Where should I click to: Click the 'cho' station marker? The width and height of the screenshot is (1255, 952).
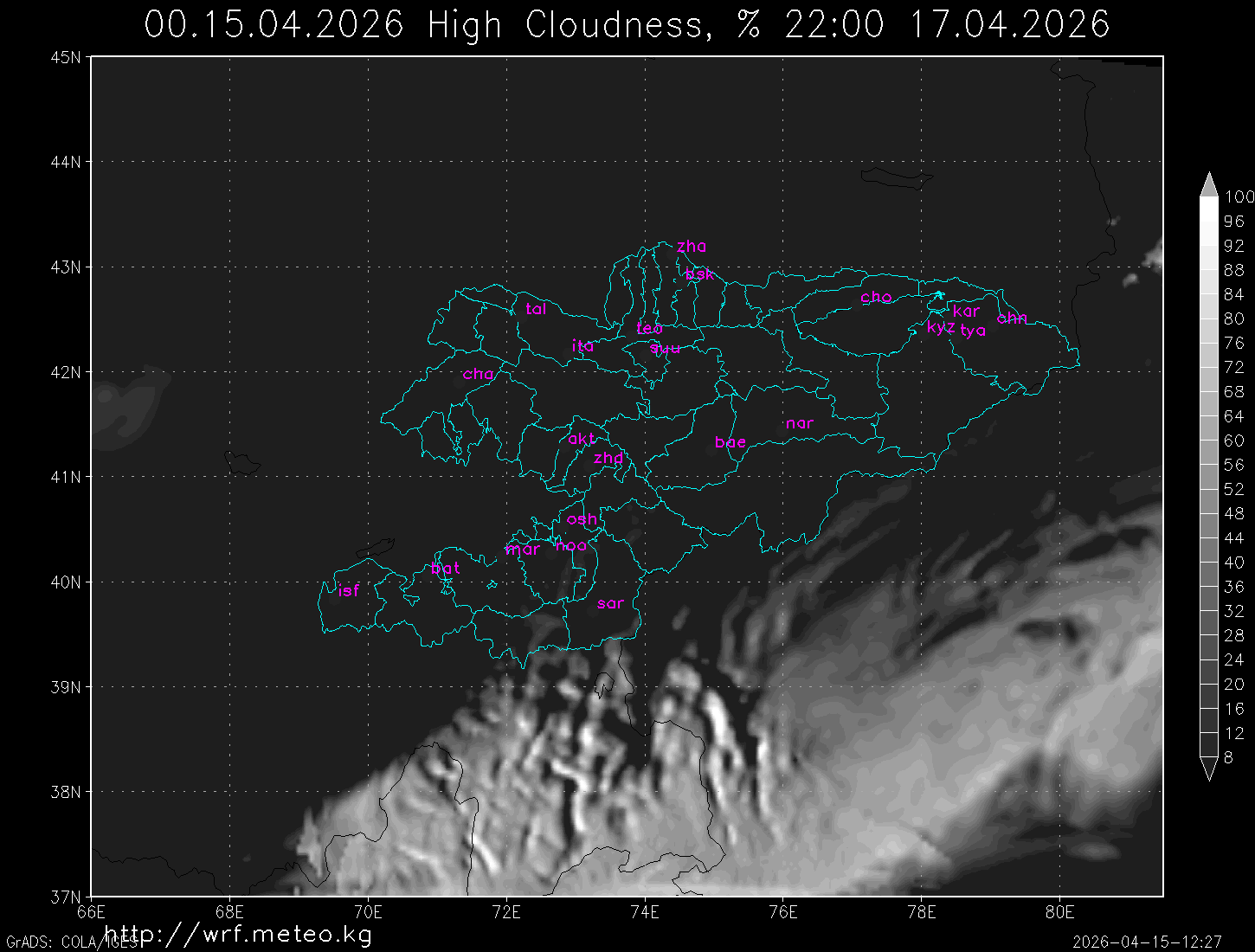pyautogui.click(x=876, y=298)
